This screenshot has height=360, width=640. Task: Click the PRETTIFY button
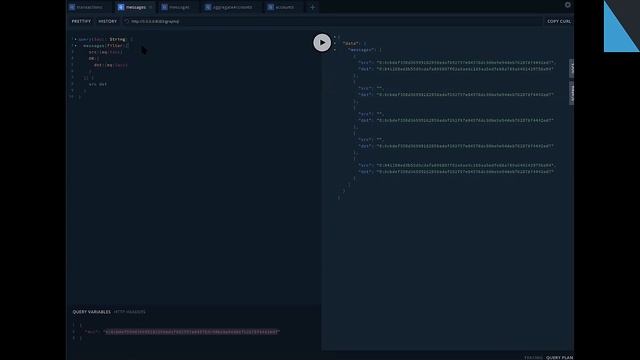pos(81,21)
